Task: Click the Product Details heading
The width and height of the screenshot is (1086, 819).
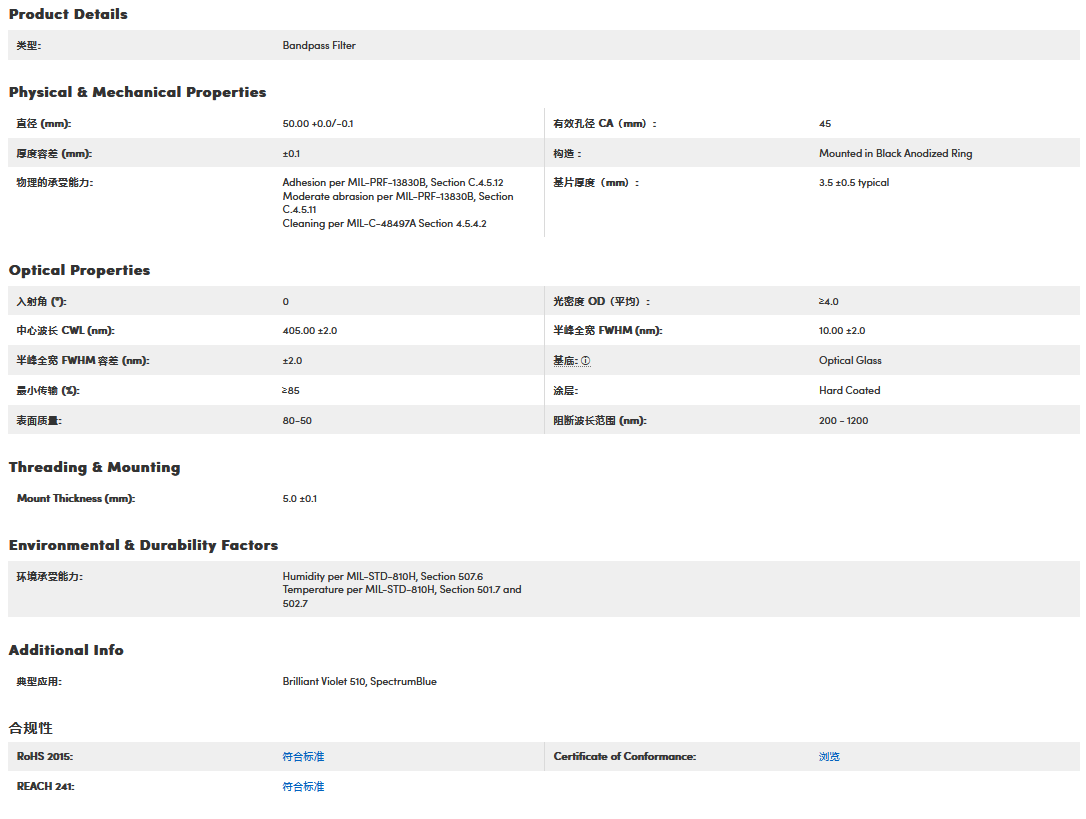Action: (x=68, y=14)
